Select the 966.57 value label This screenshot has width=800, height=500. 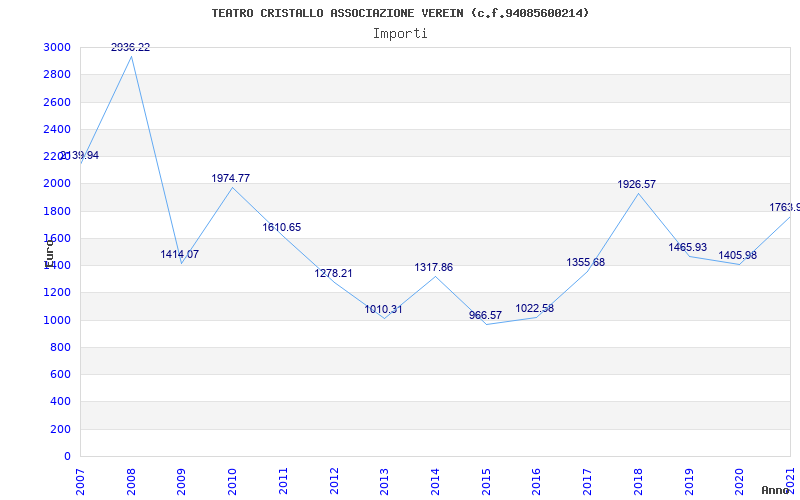(485, 315)
